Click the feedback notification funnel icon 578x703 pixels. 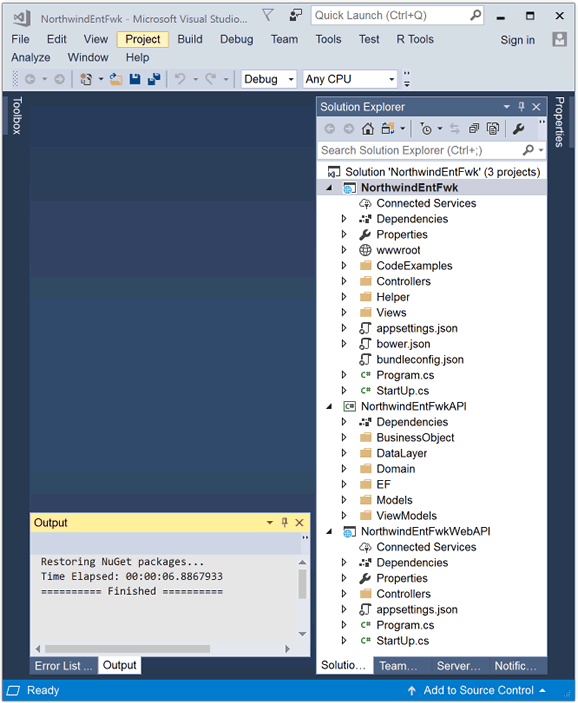point(268,16)
